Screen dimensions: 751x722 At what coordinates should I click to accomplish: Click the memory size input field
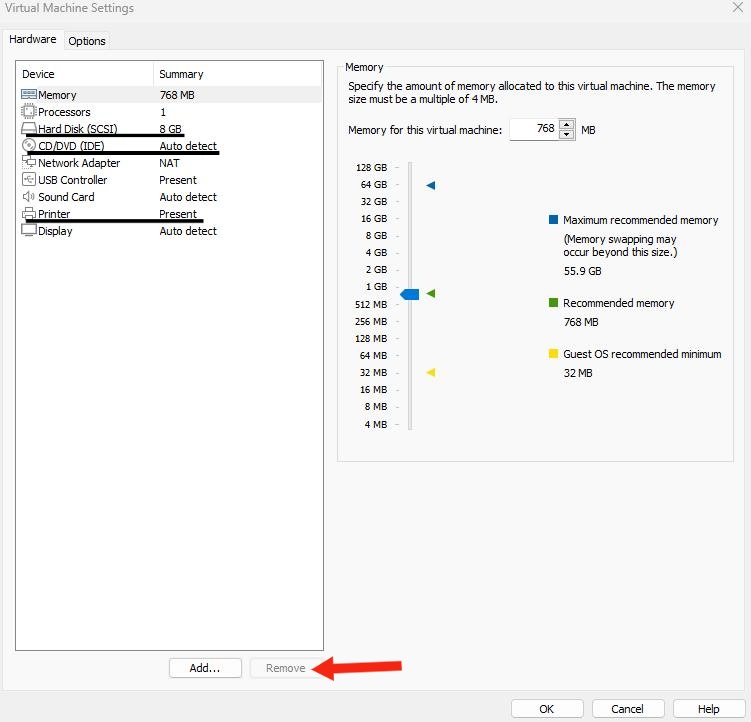pyautogui.click(x=533, y=129)
